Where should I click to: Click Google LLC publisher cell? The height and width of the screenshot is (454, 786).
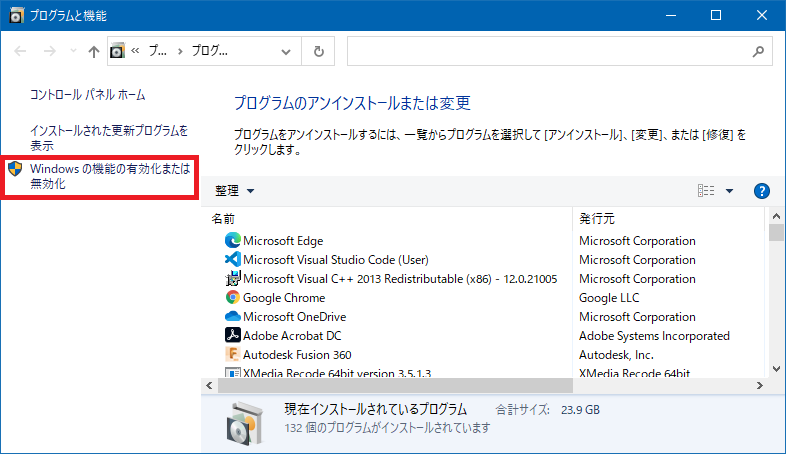click(609, 298)
